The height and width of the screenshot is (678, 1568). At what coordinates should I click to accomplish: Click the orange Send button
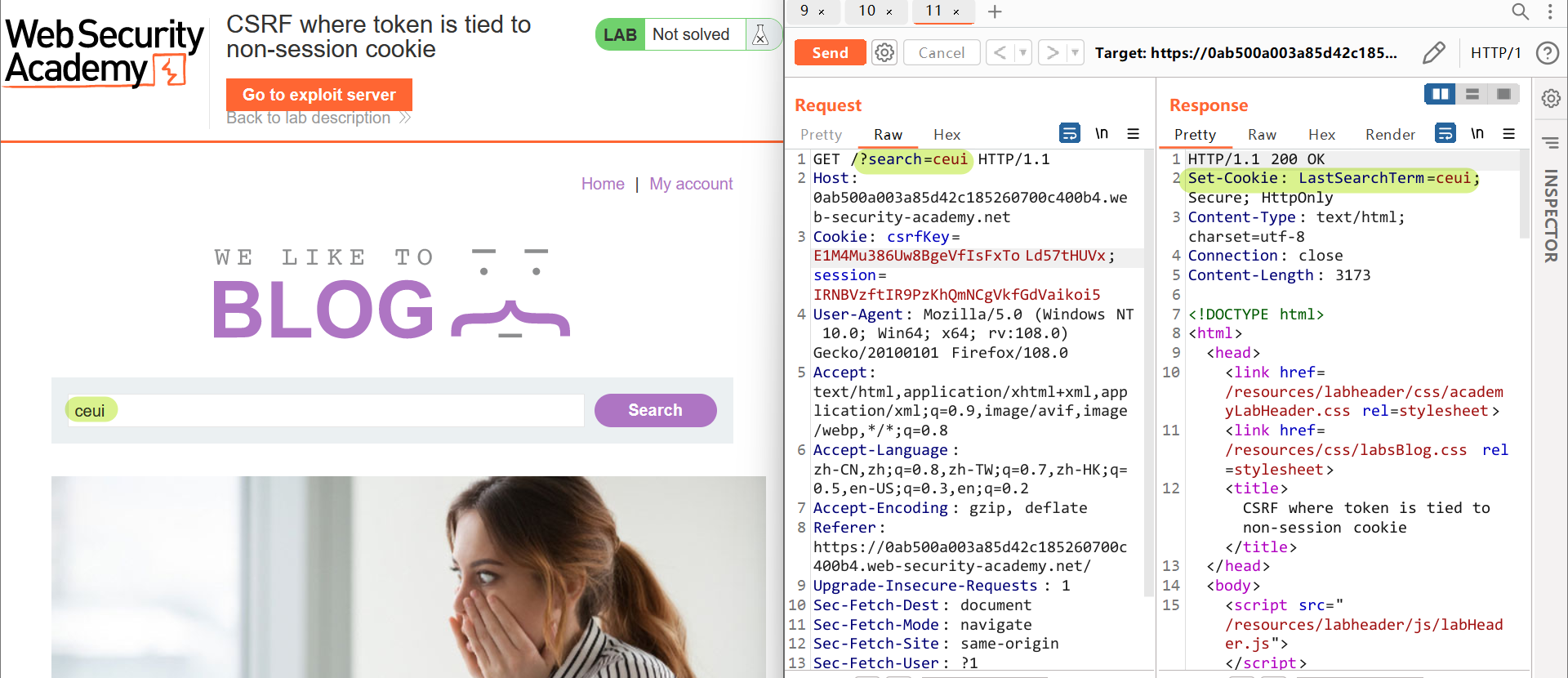click(830, 53)
